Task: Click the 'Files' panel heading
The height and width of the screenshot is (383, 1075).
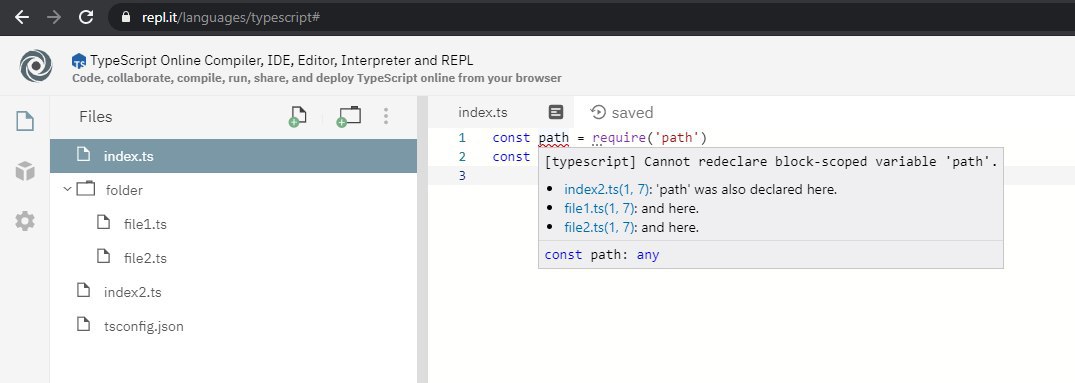Action: pyautogui.click(x=95, y=116)
